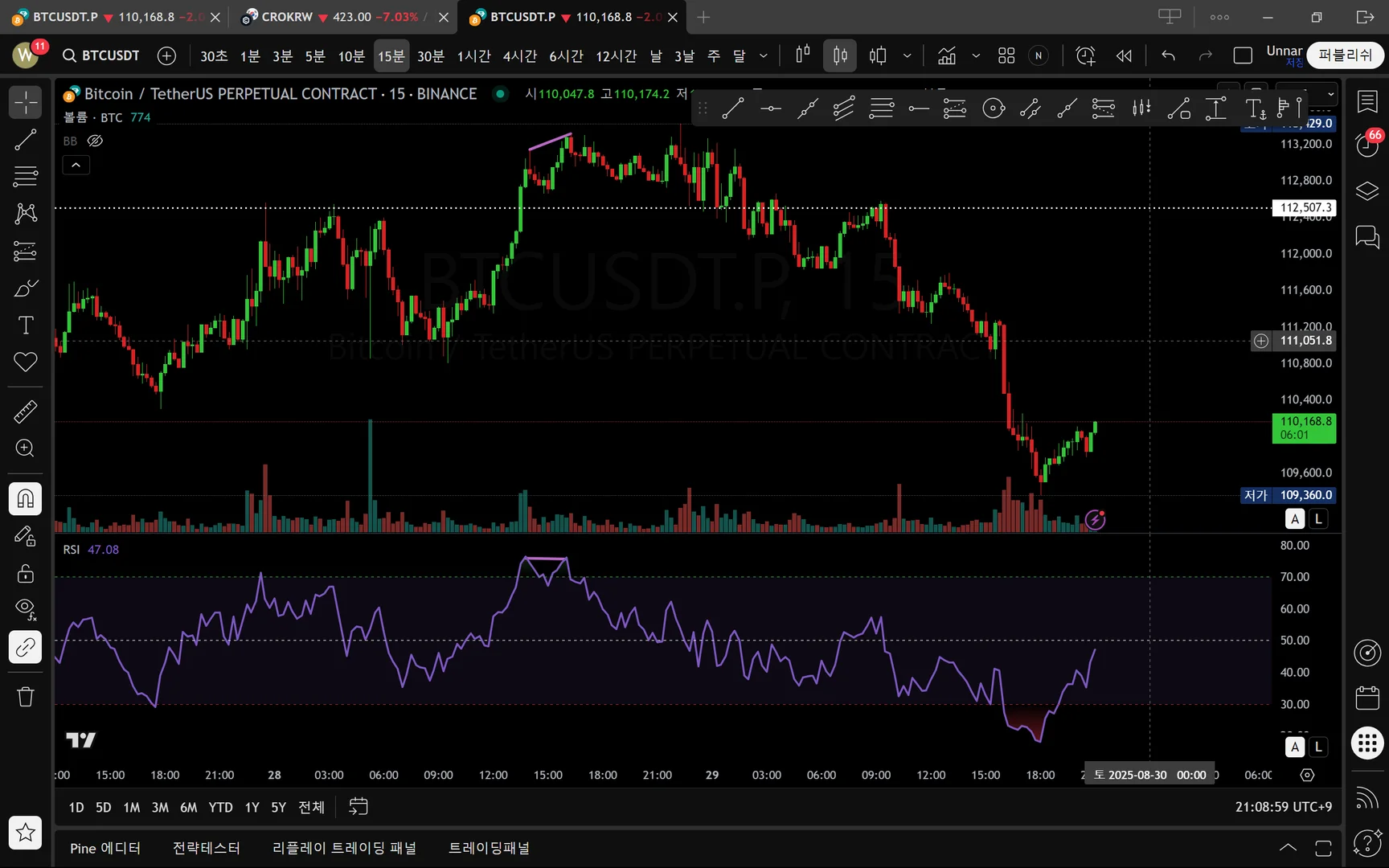The width and height of the screenshot is (1389, 868).
Task: Open the indicators chart icon
Action: pyautogui.click(x=947, y=55)
